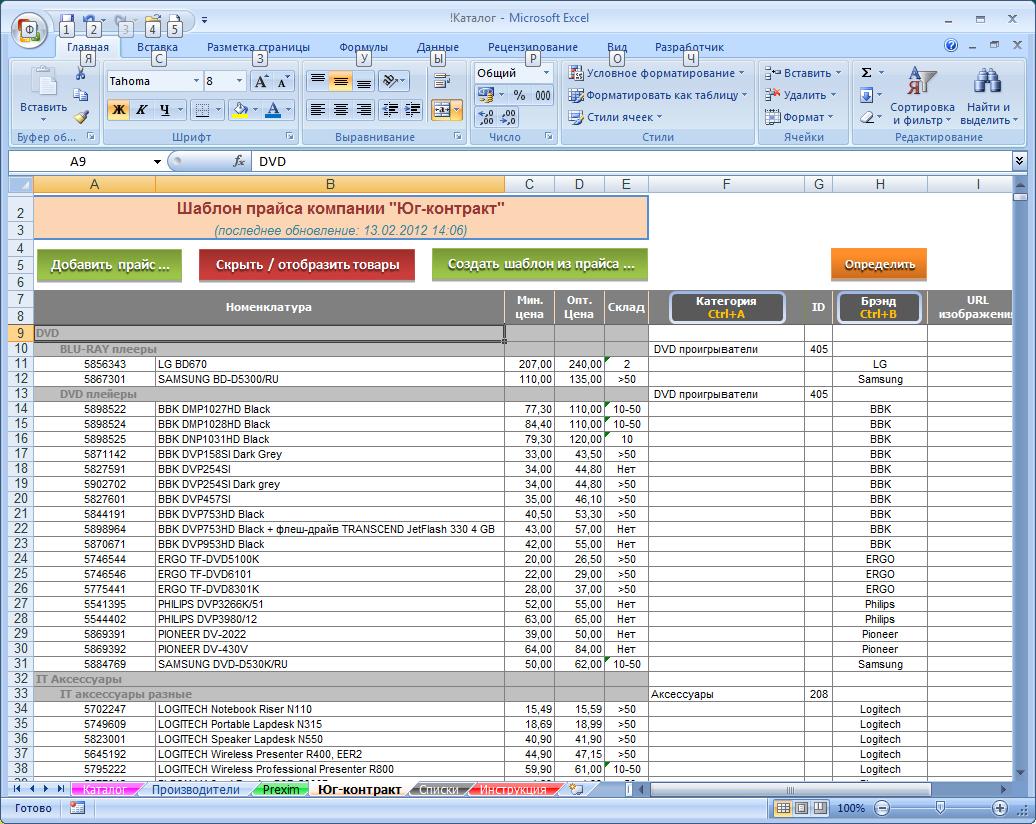1036x824 pixels.
Task: Click the Clear eraser icon
Action: (867, 117)
